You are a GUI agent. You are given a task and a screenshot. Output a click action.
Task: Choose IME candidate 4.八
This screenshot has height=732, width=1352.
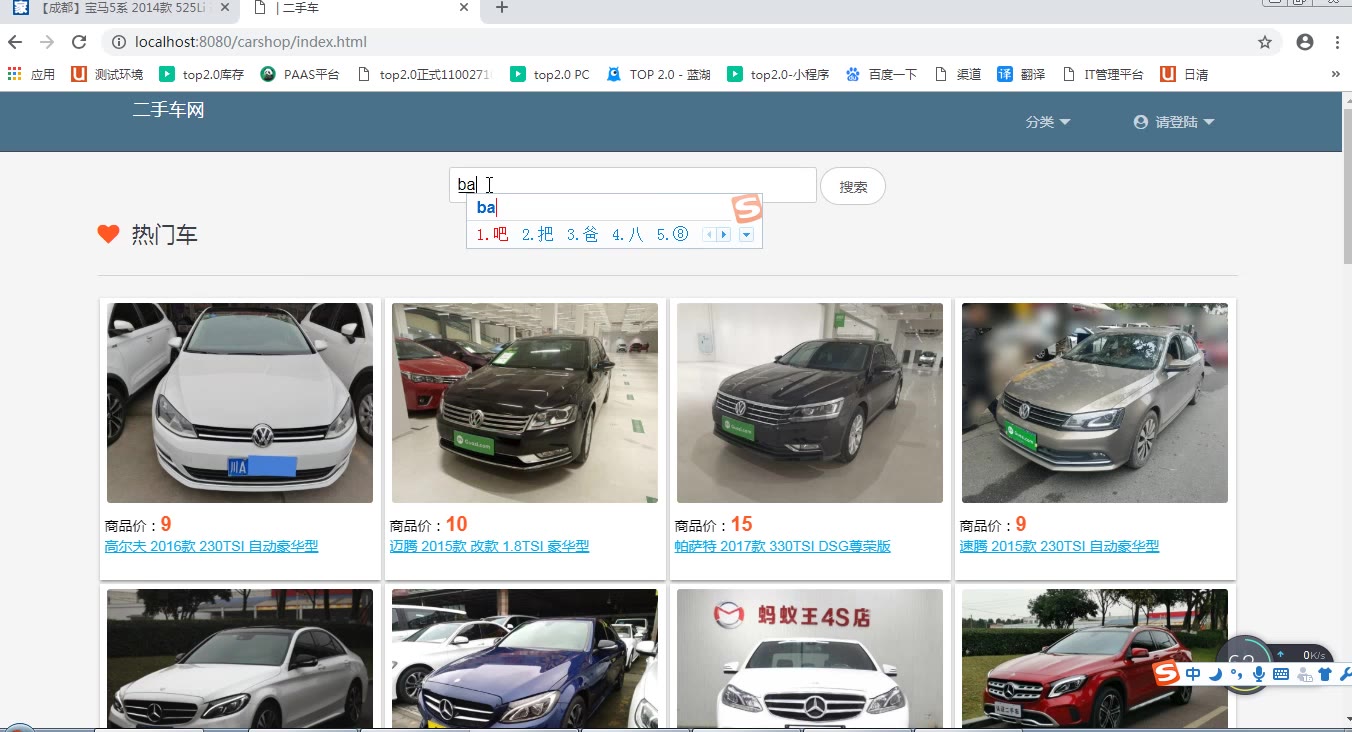pos(628,235)
